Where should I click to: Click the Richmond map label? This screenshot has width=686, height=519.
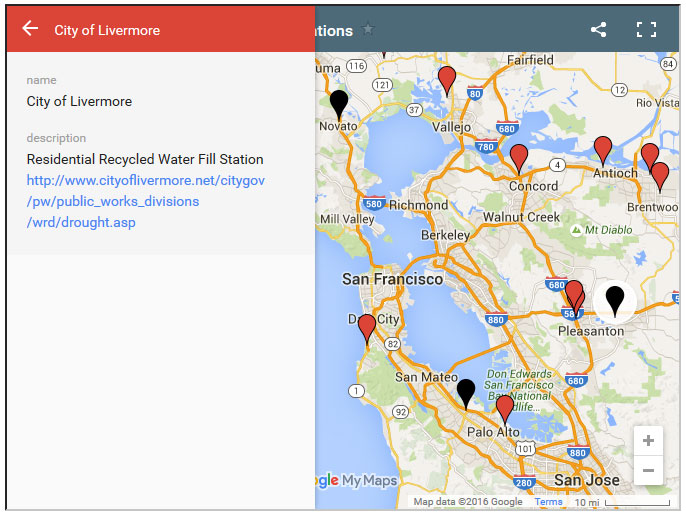click(418, 205)
